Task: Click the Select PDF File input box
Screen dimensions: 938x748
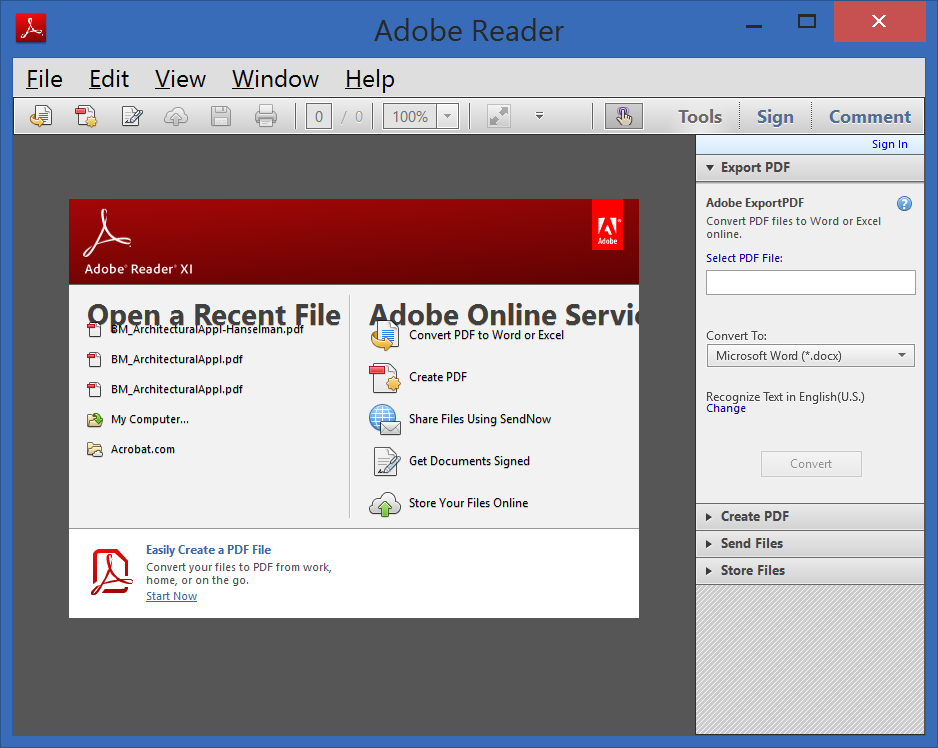Action: pos(810,283)
